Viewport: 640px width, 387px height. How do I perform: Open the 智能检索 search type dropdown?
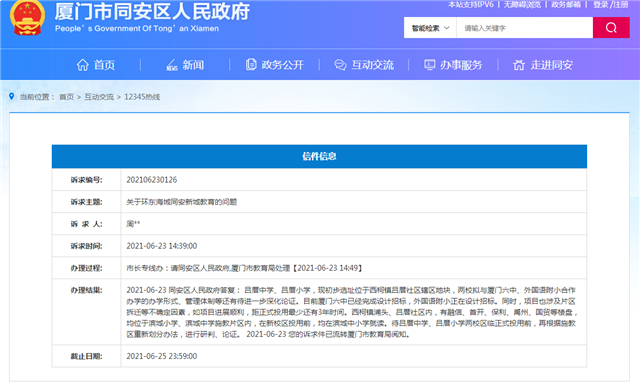(x=430, y=28)
